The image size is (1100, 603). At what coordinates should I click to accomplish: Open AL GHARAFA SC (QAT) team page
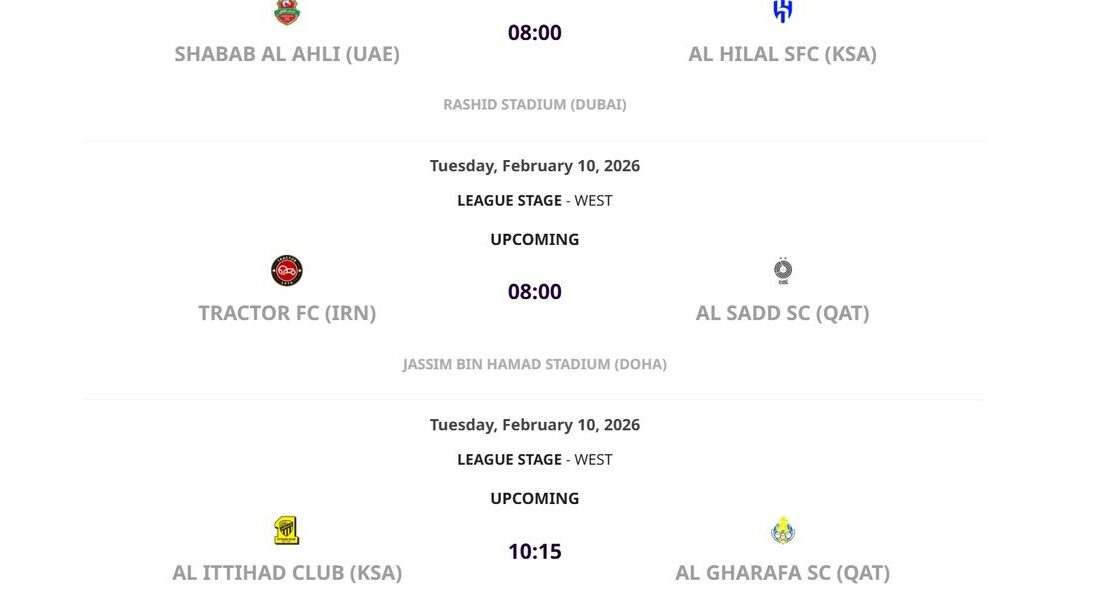pyautogui.click(x=782, y=573)
